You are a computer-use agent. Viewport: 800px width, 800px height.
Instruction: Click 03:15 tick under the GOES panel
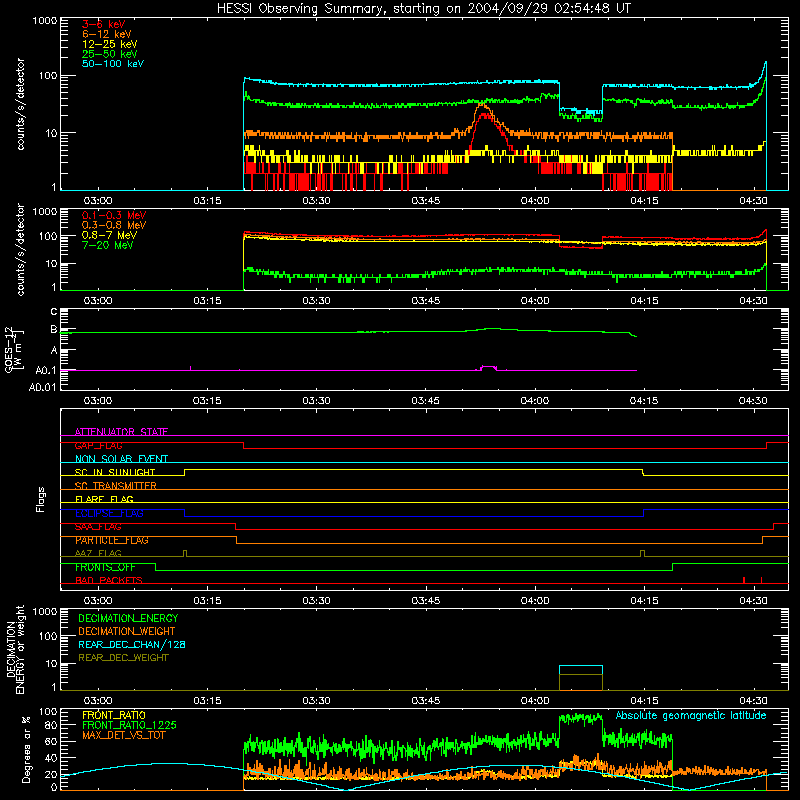(x=207, y=401)
